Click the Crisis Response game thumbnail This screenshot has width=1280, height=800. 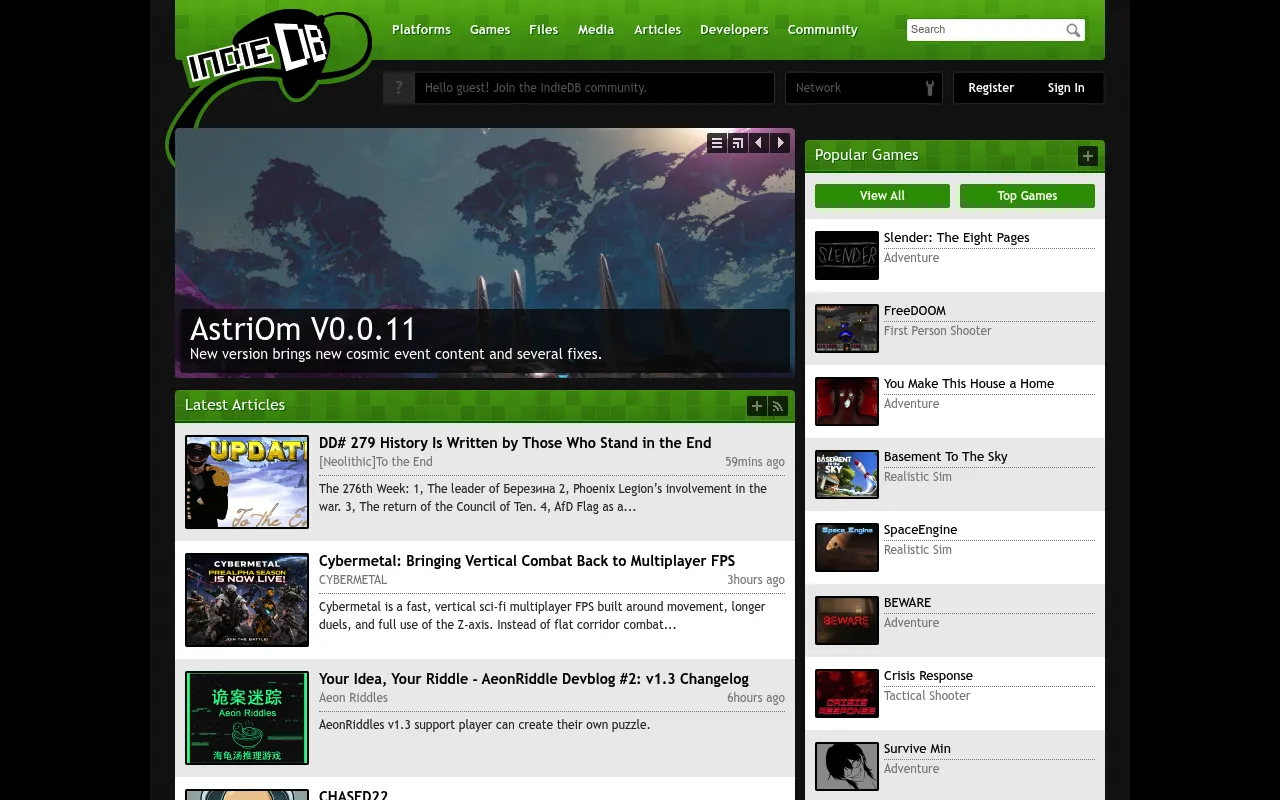pos(847,694)
